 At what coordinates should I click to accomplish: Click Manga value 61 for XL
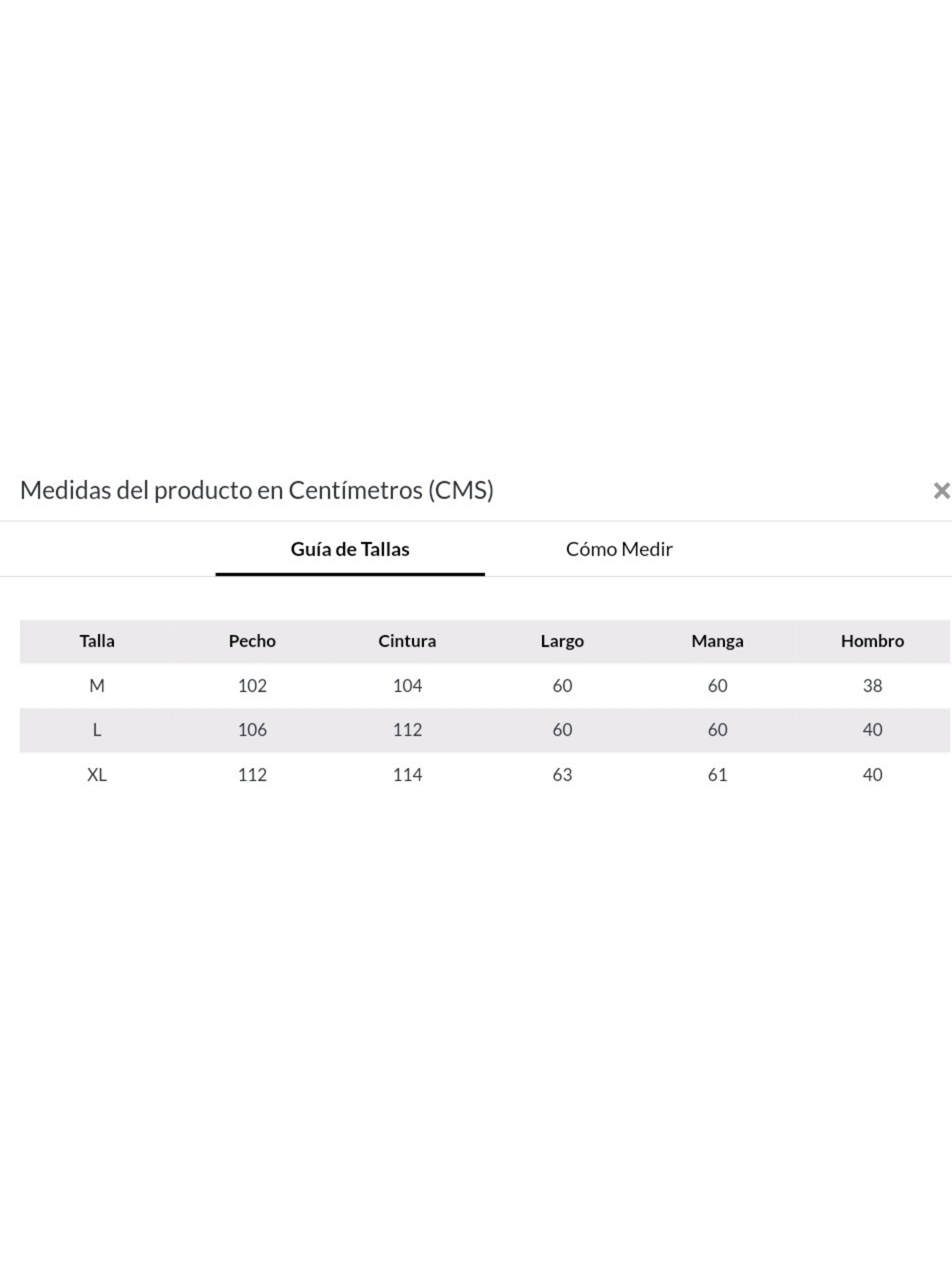718,775
